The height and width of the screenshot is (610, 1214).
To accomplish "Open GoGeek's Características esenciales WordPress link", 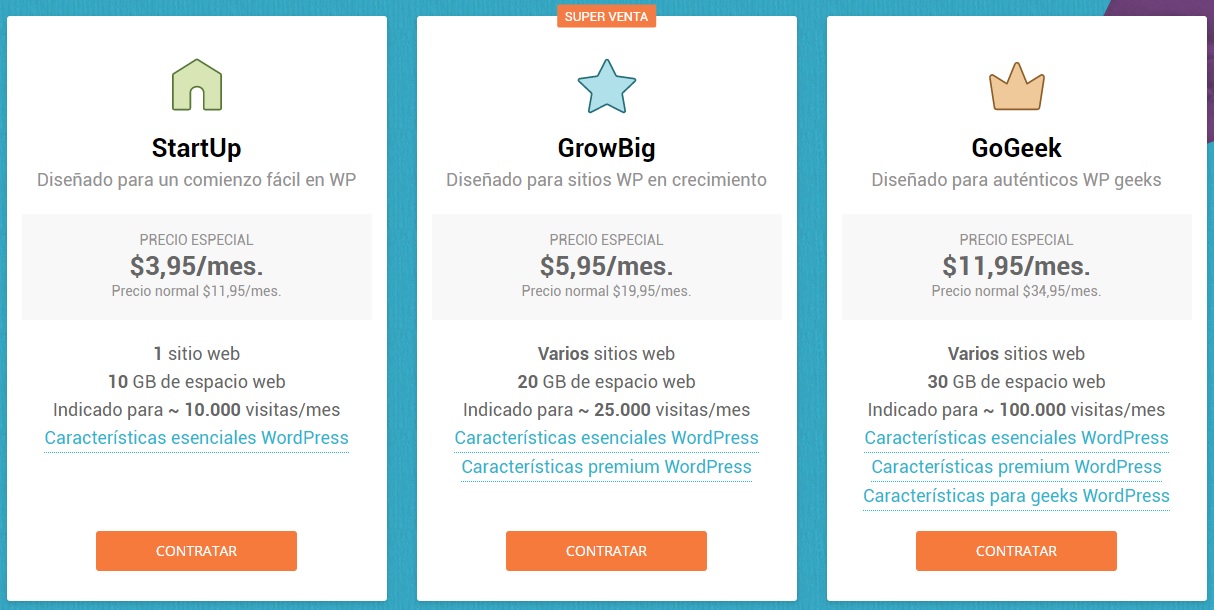I will [x=1016, y=438].
